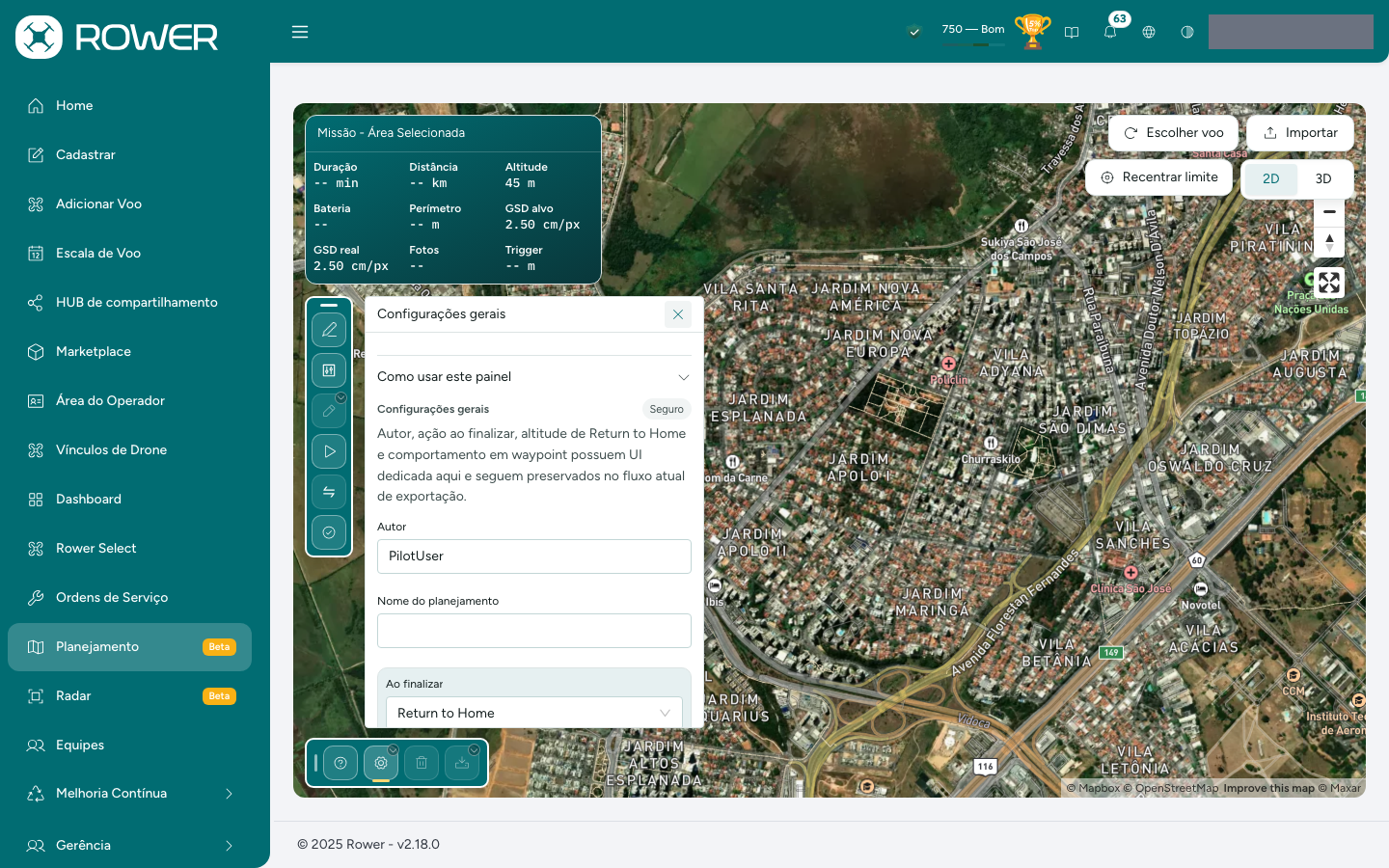Select Planejamento Beta menu item
The height and width of the screenshot is (868, 1389).
(129, 647)
